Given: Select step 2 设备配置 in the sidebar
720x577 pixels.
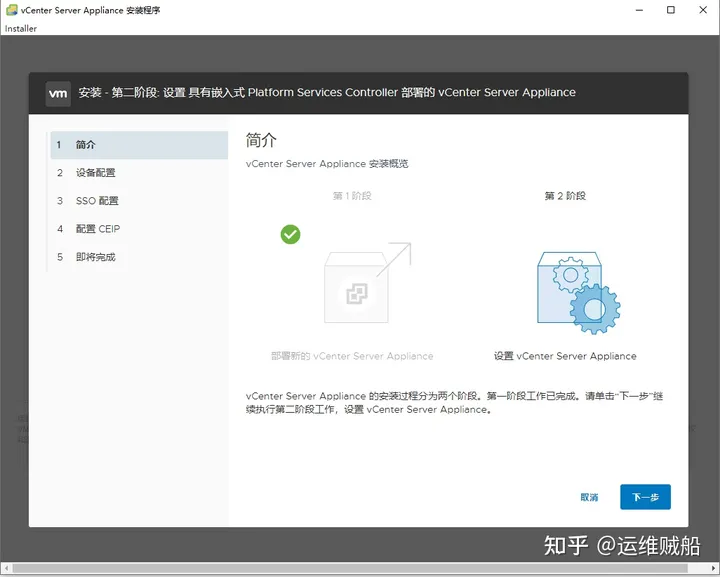Looking at the screenshot, I should pos(95,173).
